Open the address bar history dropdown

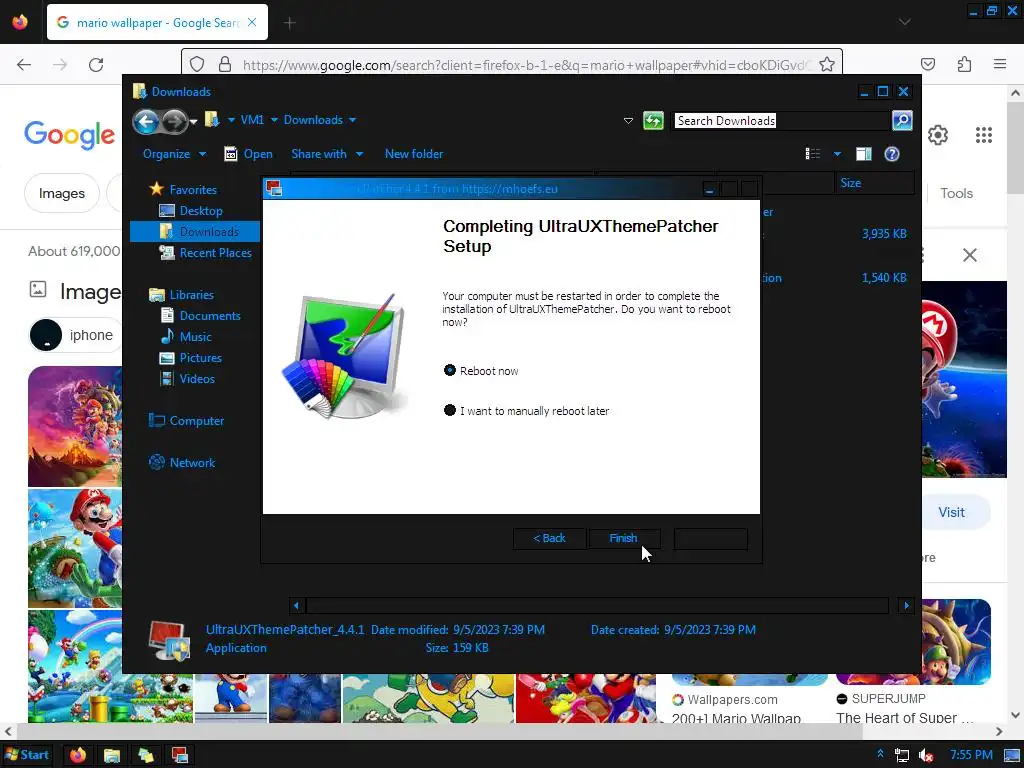point(628,121)
